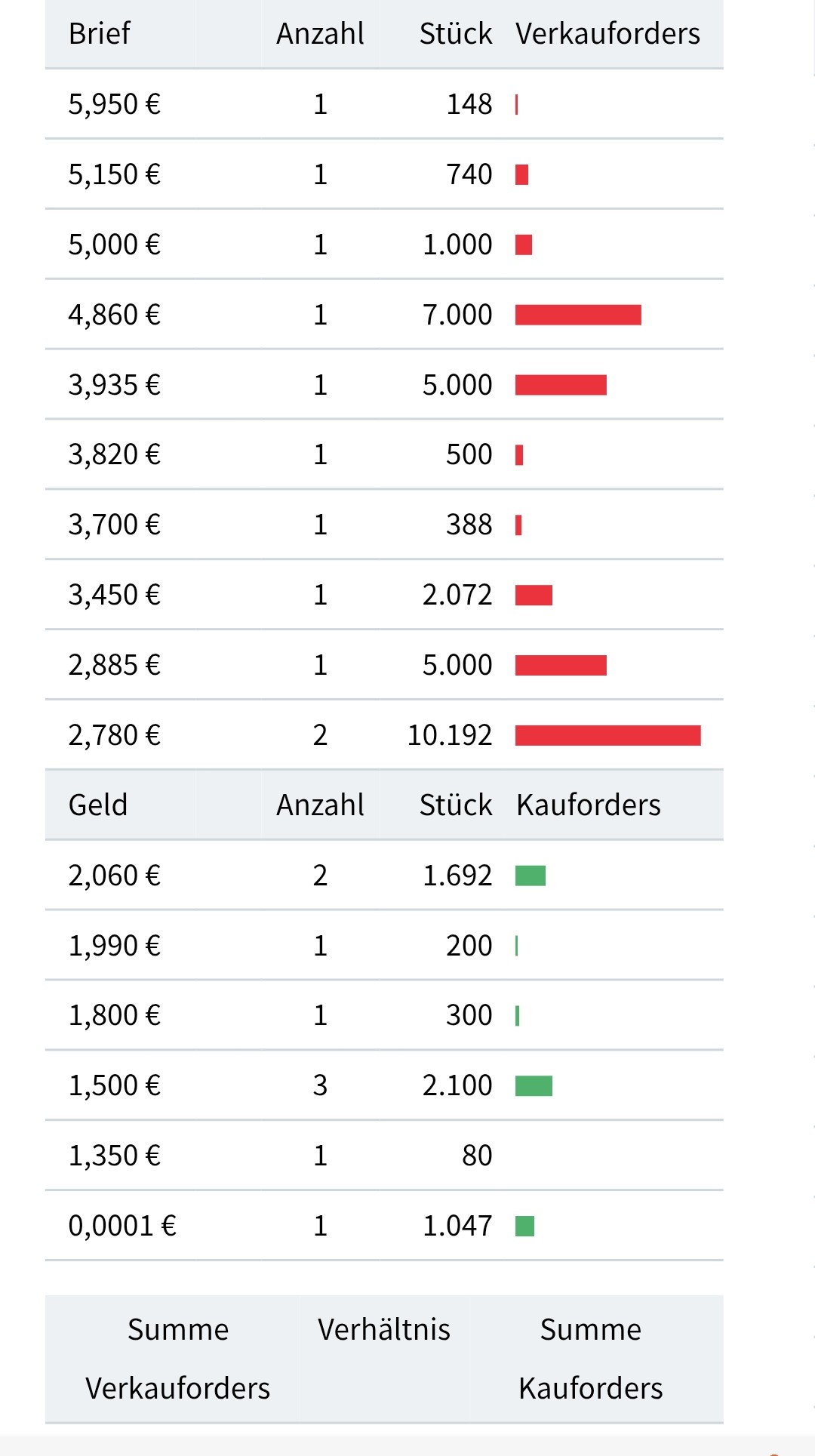
Task: Click the Kauforders column header
Action: pos(589,805)
